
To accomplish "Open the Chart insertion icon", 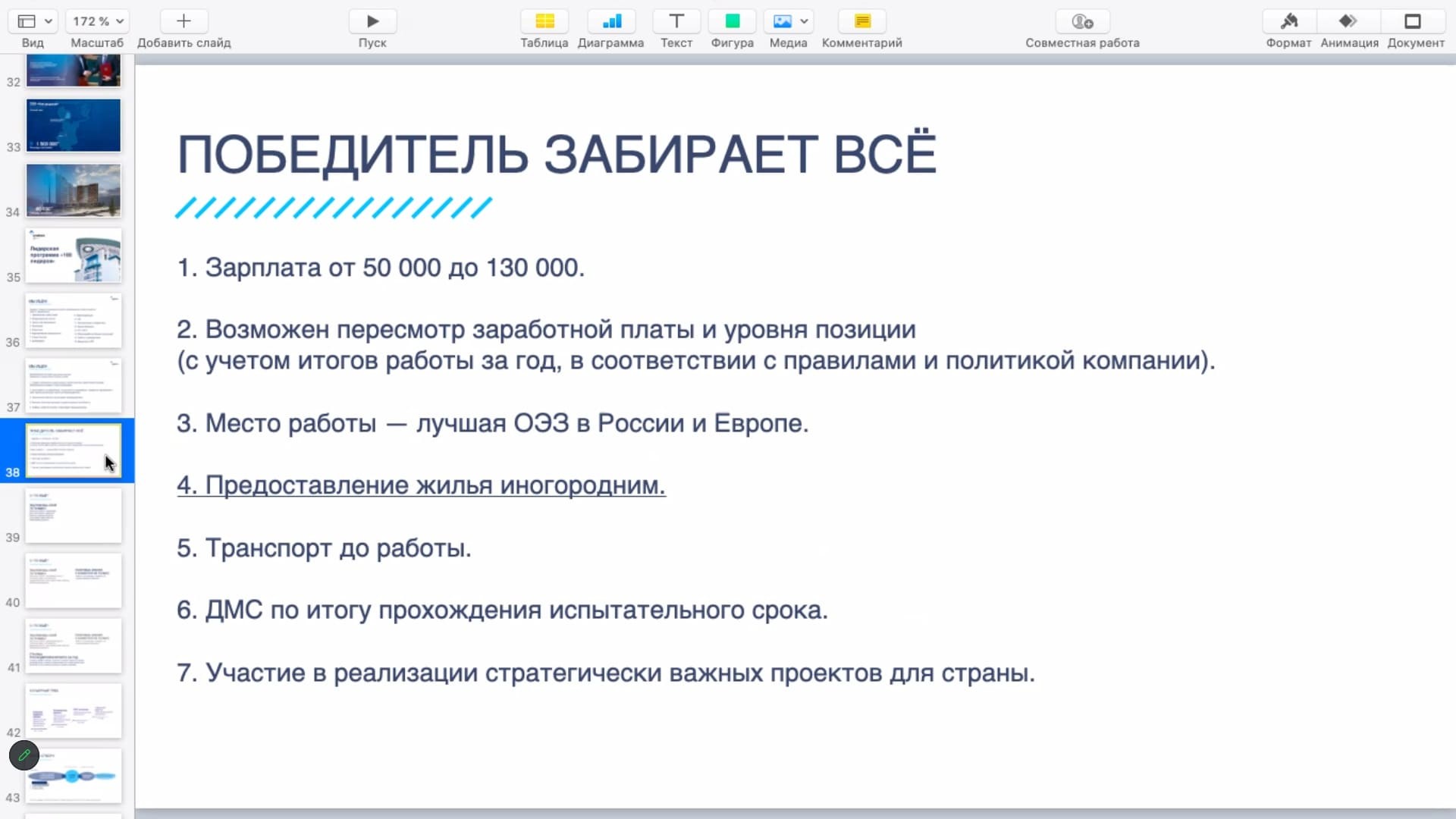I will click(x=610, y=21).
